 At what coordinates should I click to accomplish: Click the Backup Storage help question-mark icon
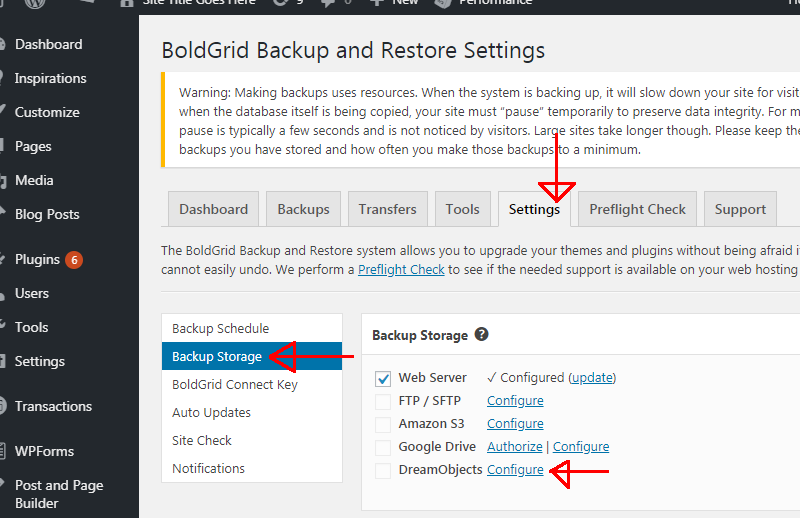[x=481, y=334]
